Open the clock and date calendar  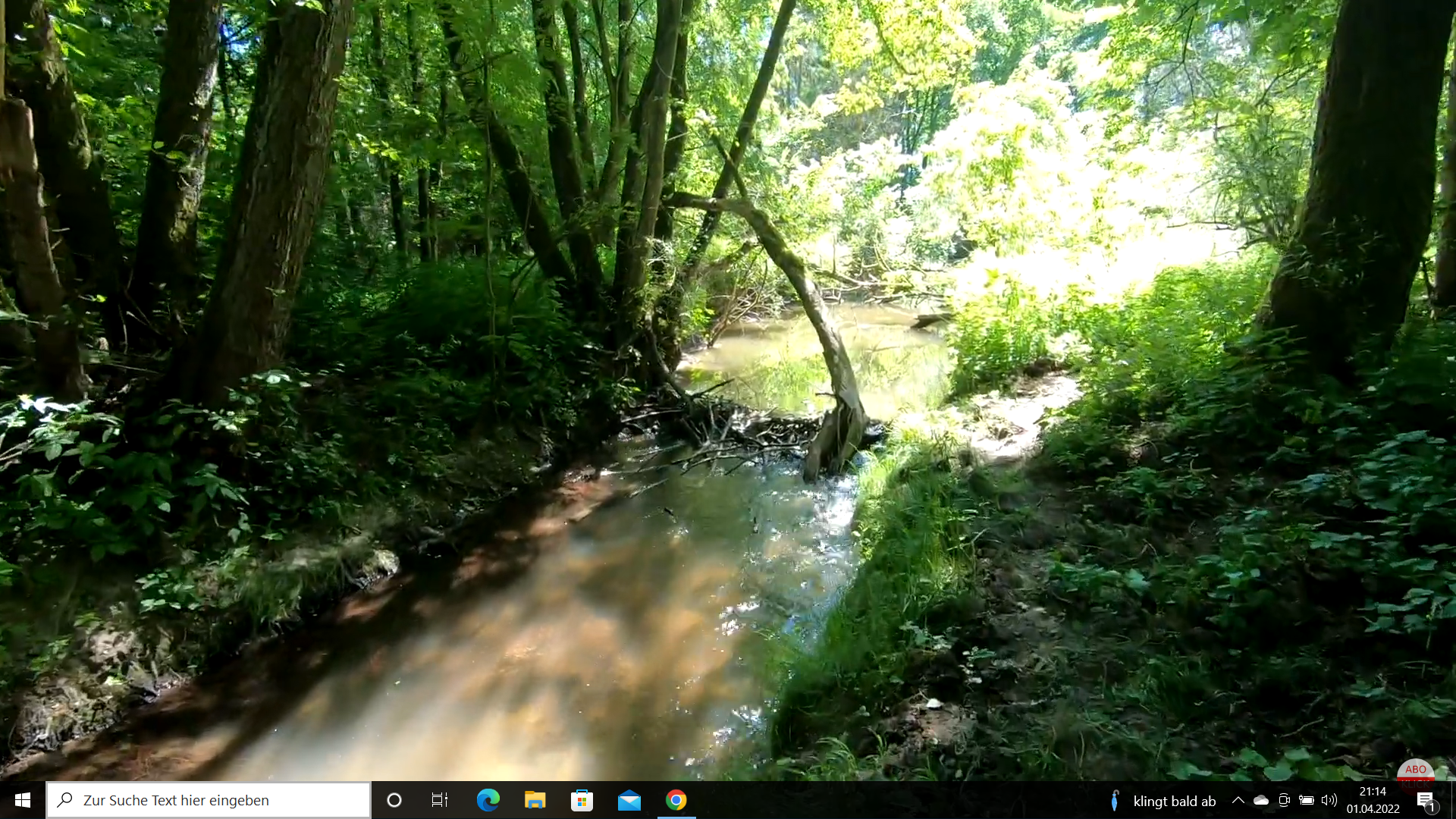[1373, 800]
